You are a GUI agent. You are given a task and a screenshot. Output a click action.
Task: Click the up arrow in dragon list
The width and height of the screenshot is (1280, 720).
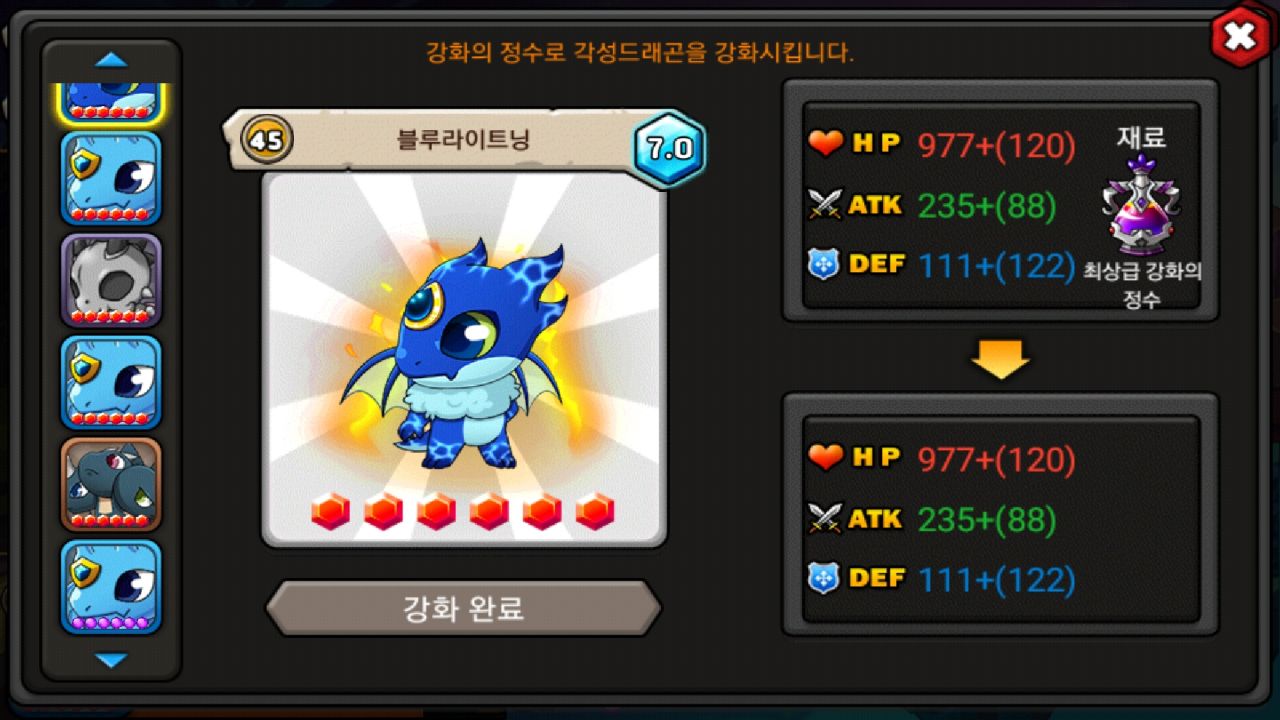(111, 60)
